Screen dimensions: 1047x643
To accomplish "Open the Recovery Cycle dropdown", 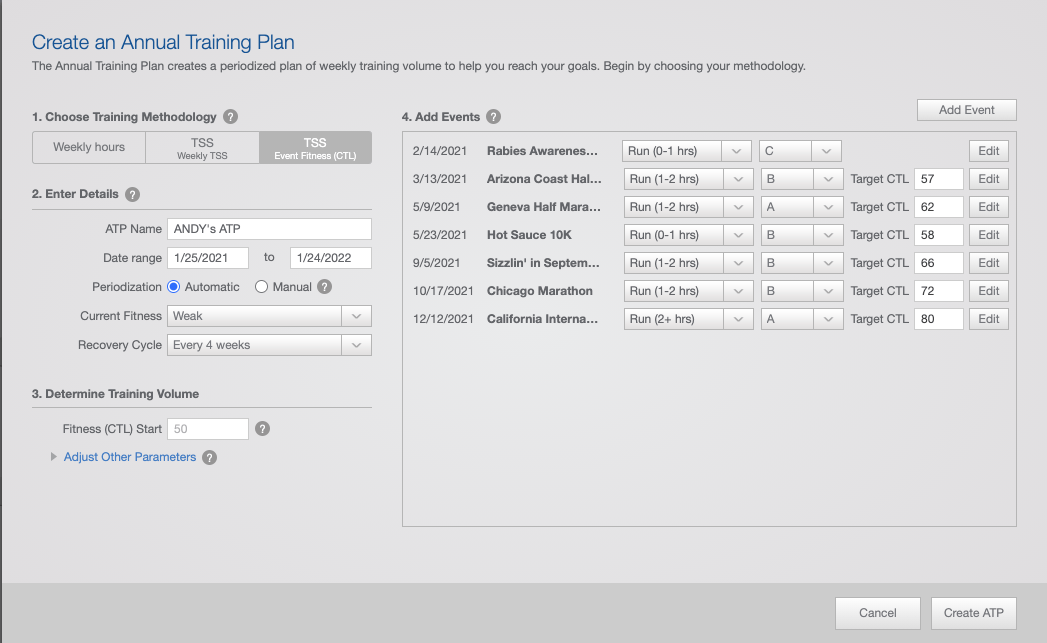I will coord(356,344).
